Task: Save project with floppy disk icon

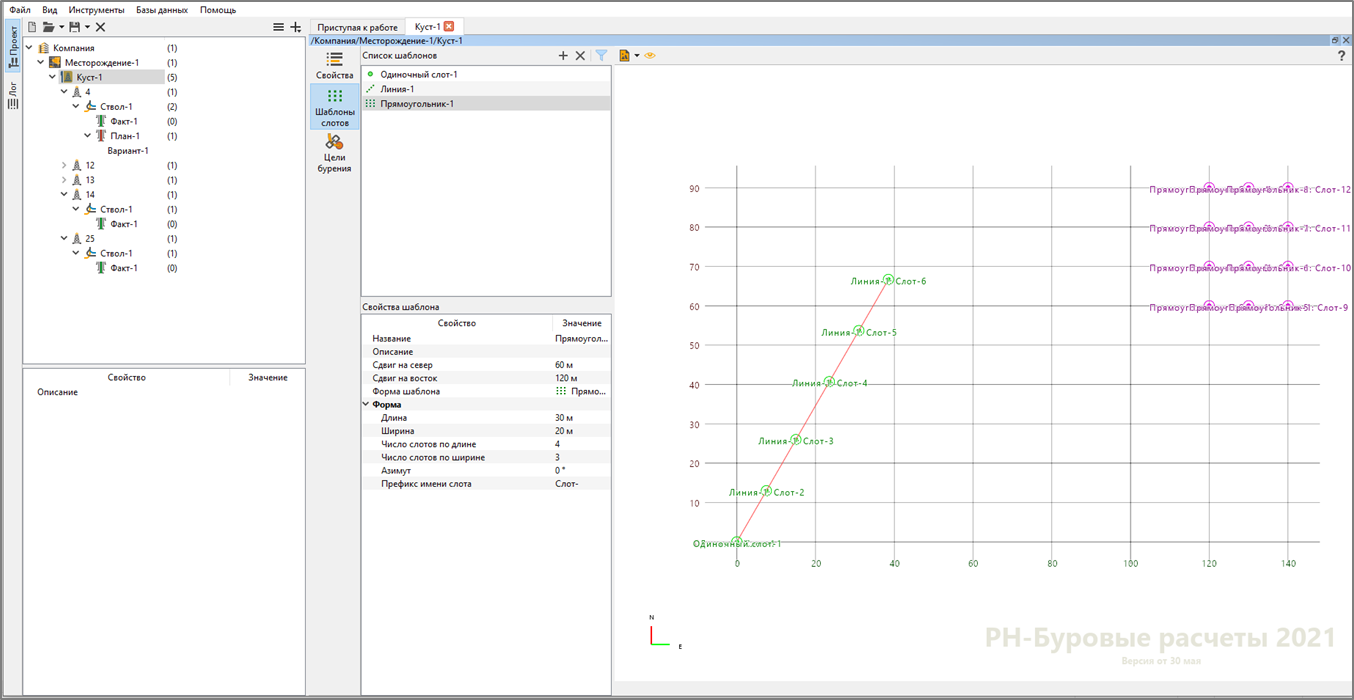Action: point(75,27)
